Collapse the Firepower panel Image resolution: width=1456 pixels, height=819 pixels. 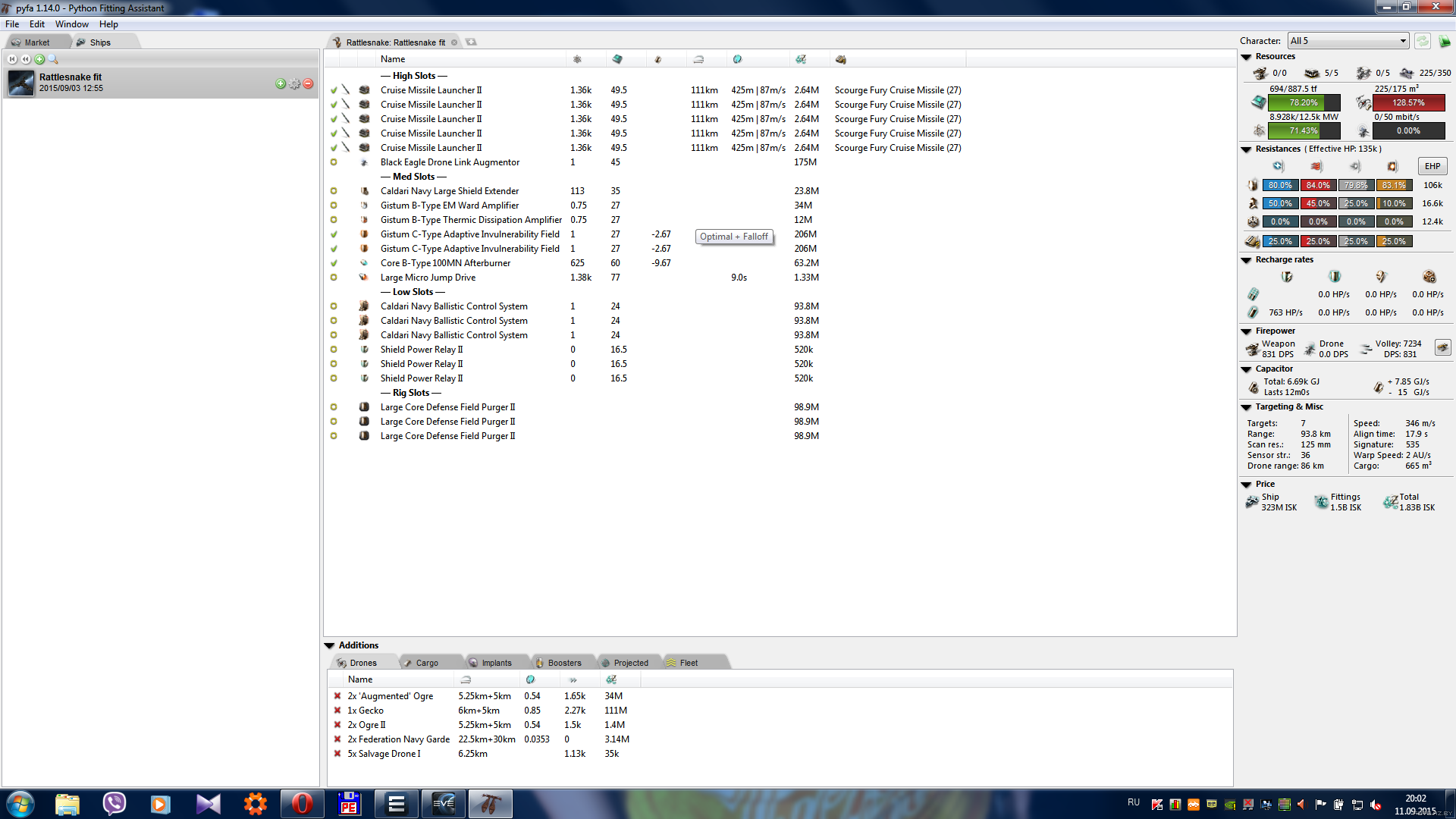(x=1246, y=331)
